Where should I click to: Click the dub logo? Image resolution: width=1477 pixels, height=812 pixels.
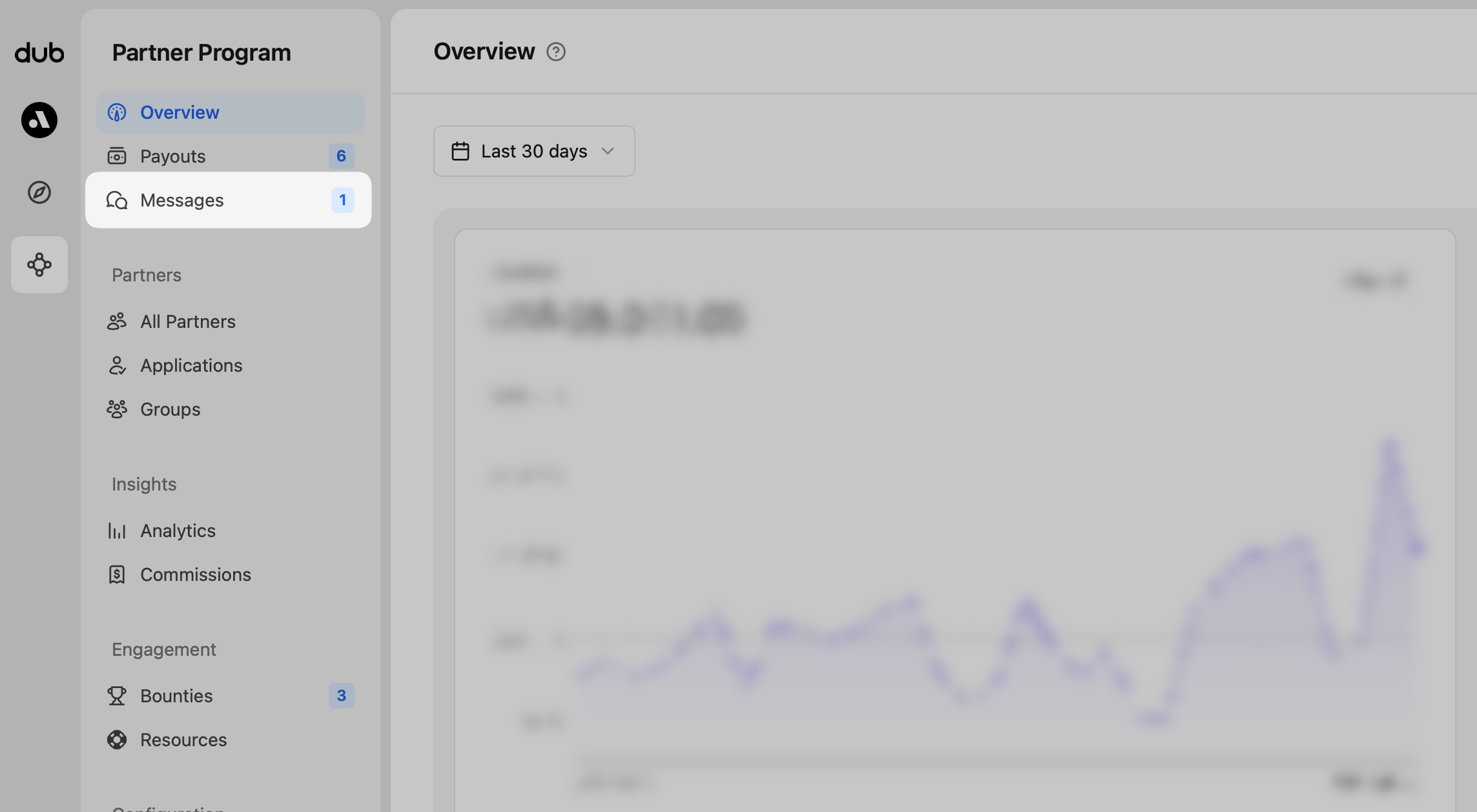pos(39,53)
